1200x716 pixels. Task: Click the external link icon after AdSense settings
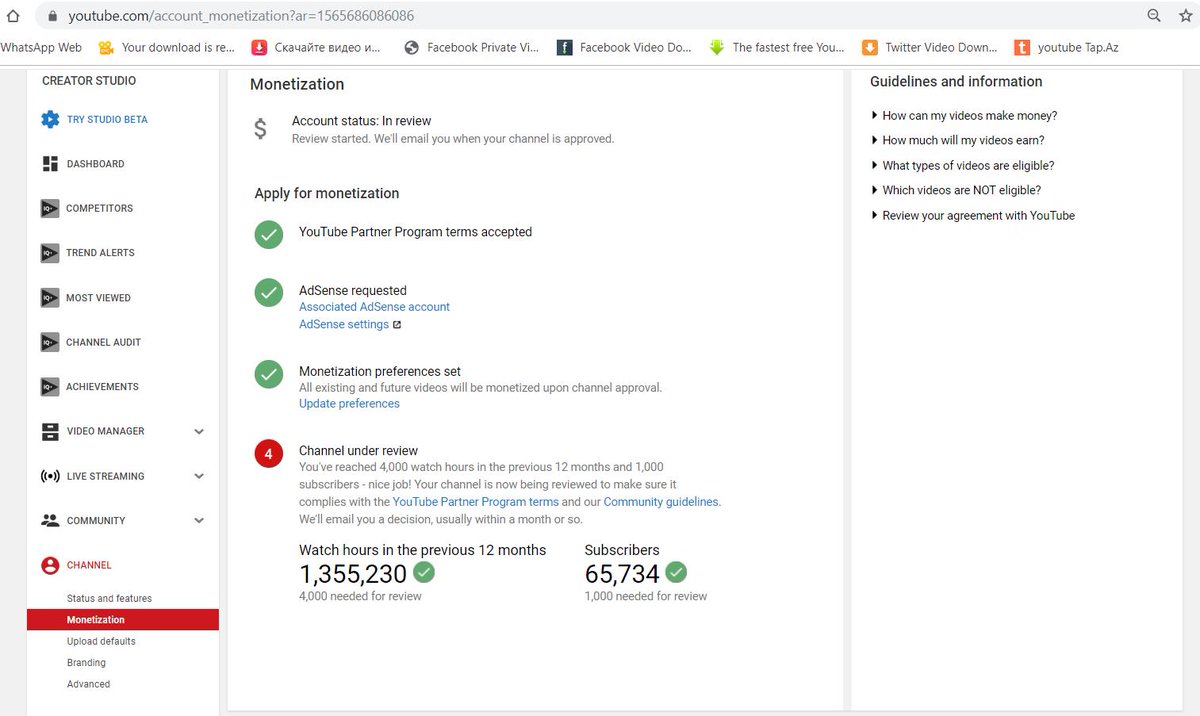[x=397, y=325]
